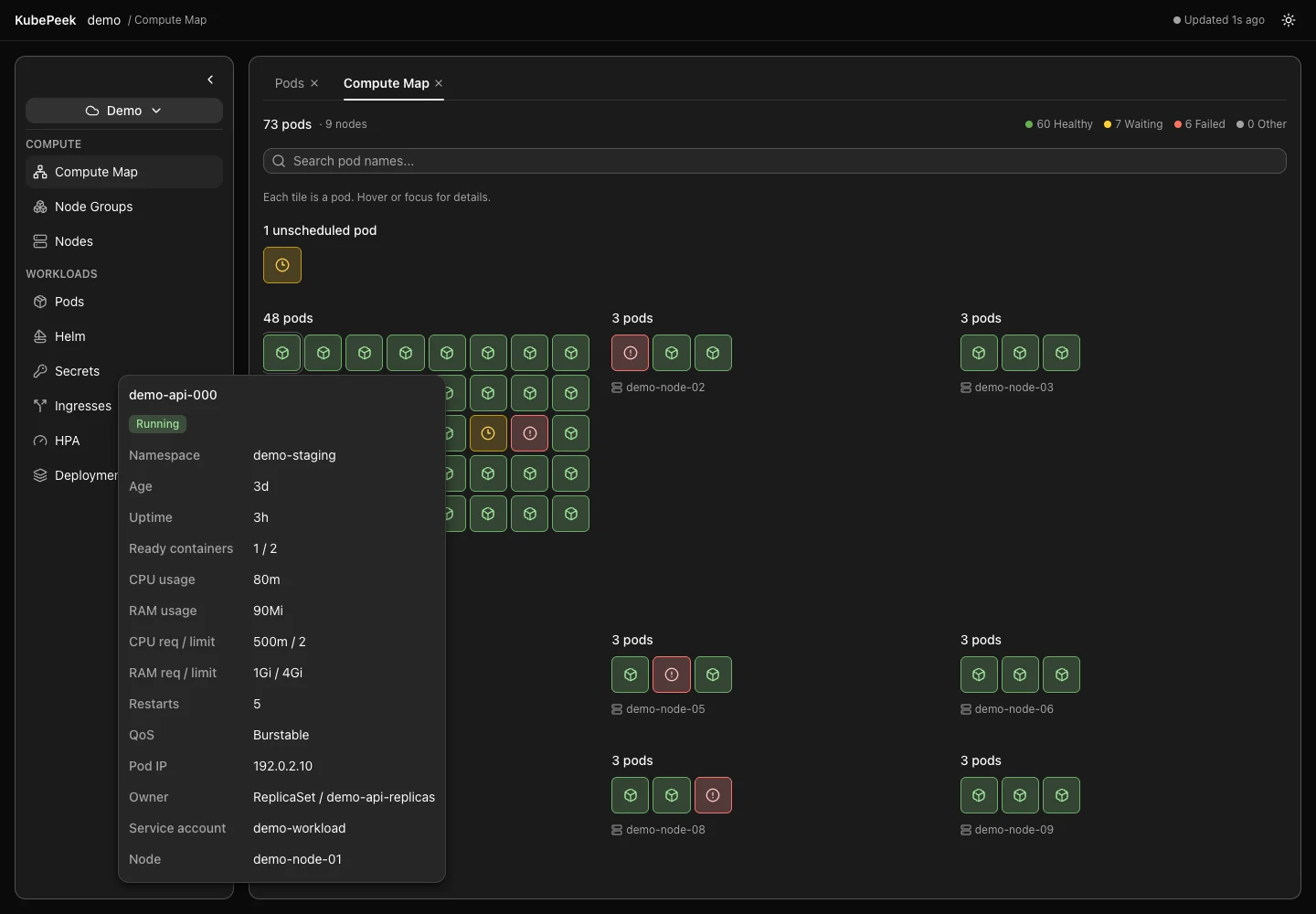Select the yellow waiting tile in 48-pod group
Image resolution: width=1316 pixels, height=914 pixels.
click(488, 433)
